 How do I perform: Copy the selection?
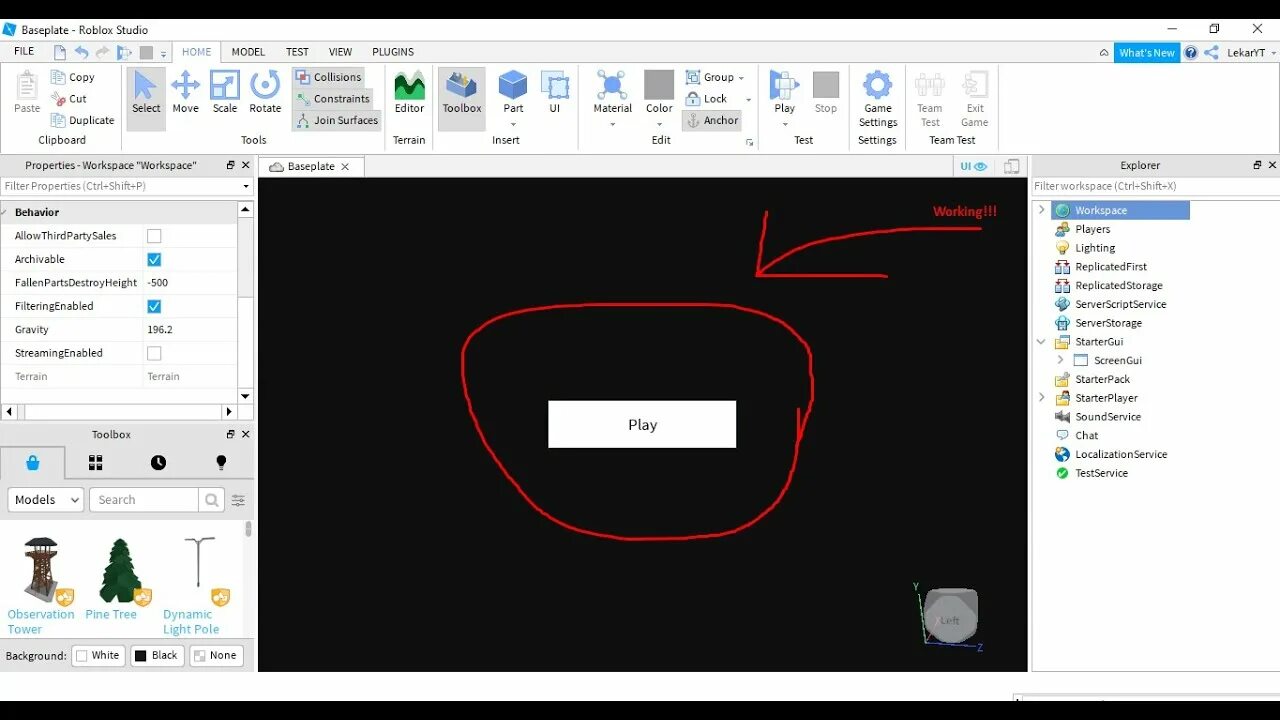pyautogui.click(x=72, y=77)
